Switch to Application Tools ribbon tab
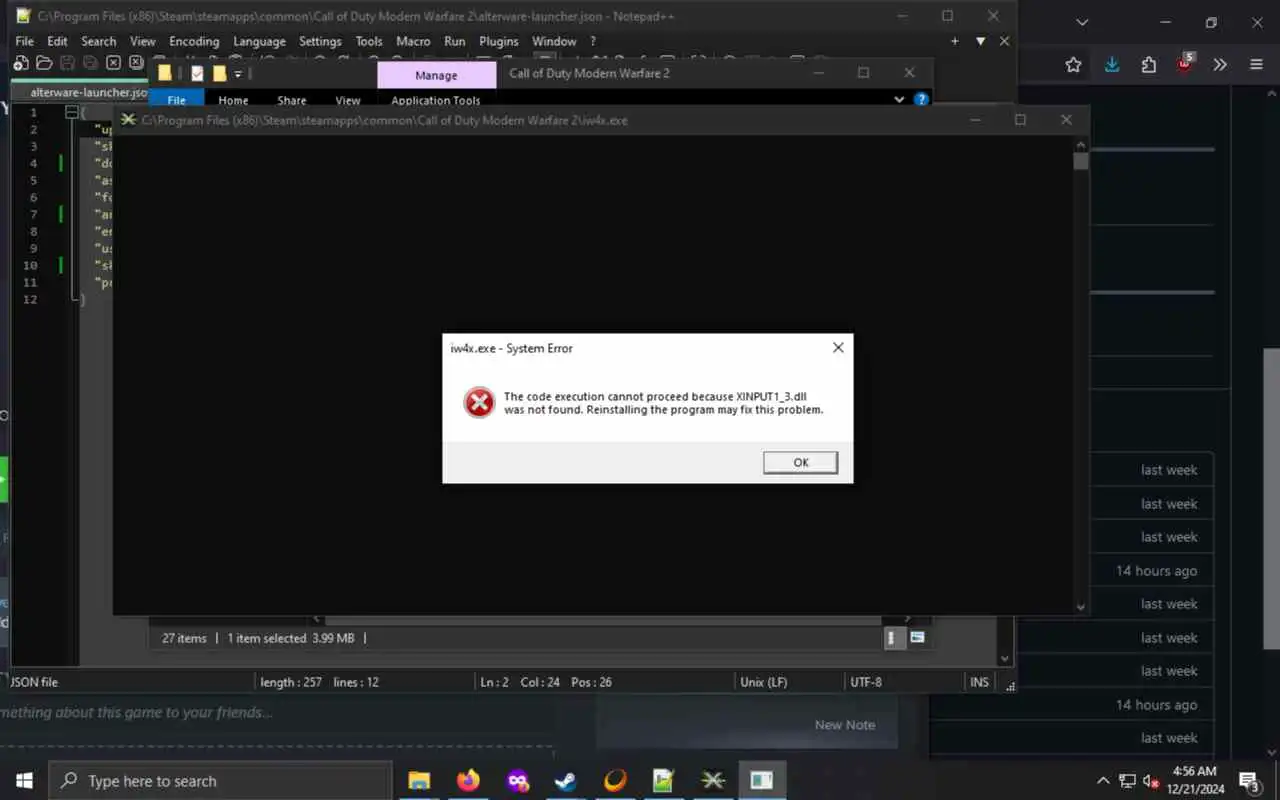Viewport: 1280px width, 800px height. click(436, 100)
